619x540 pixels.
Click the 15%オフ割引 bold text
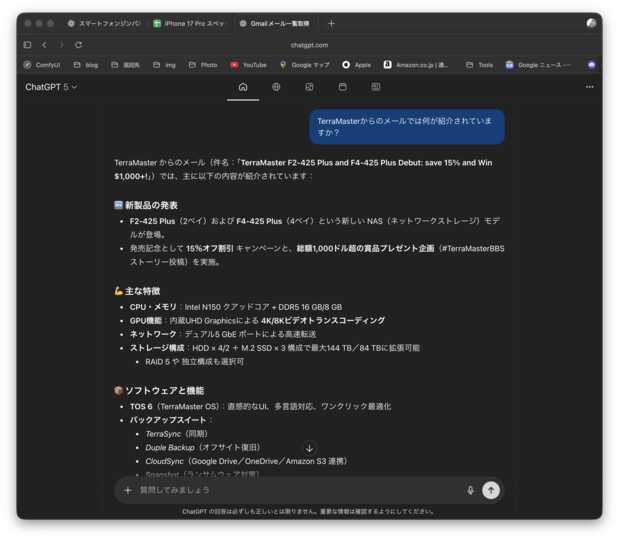point(210,249)
